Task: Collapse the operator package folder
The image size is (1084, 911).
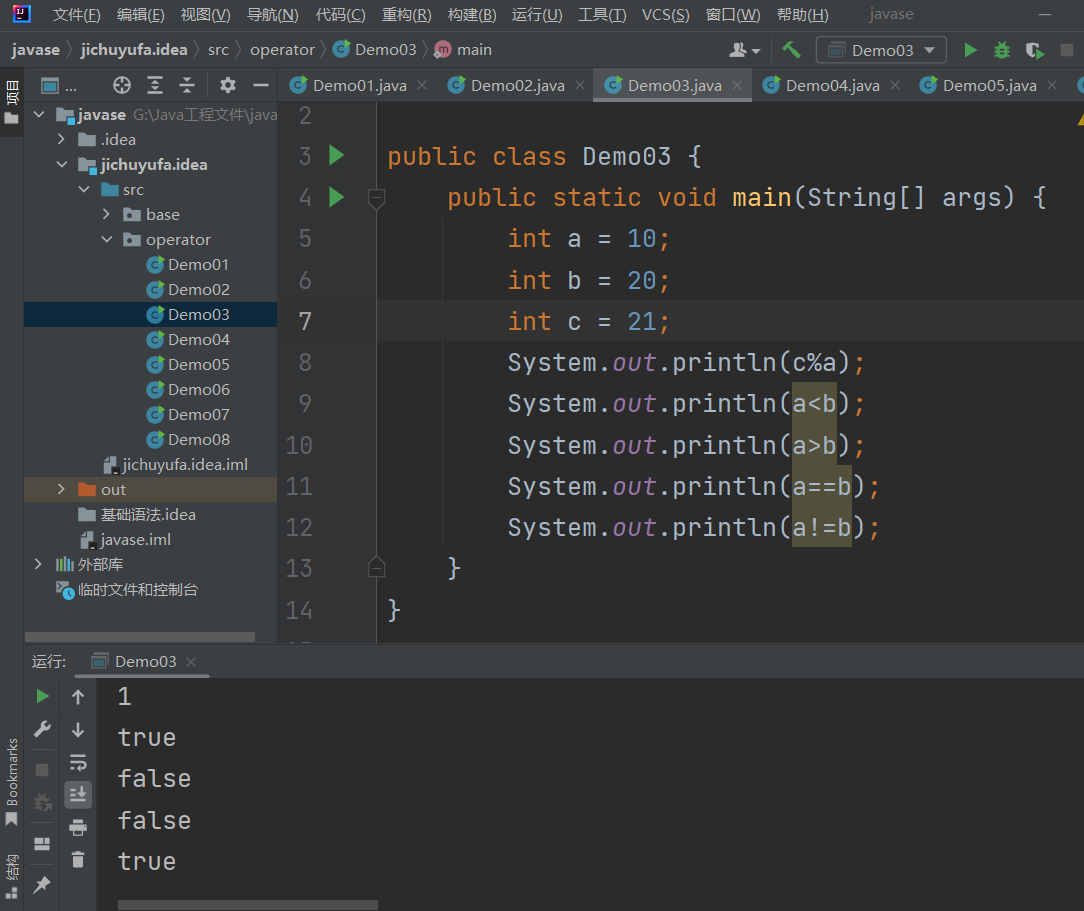Action: coord(107,240)
